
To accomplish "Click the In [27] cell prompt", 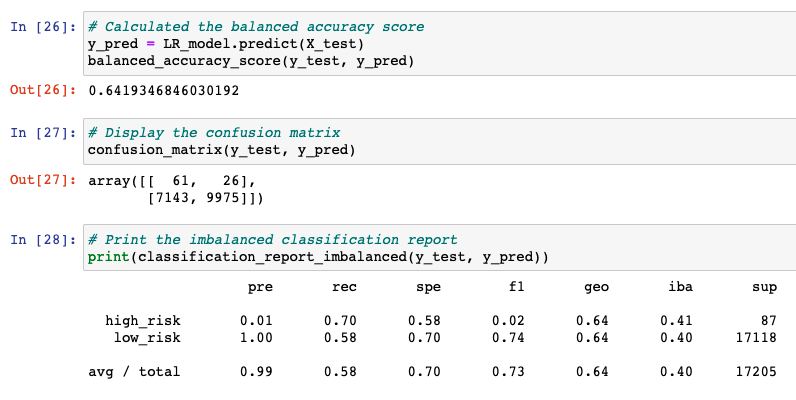I will (43, 133).
